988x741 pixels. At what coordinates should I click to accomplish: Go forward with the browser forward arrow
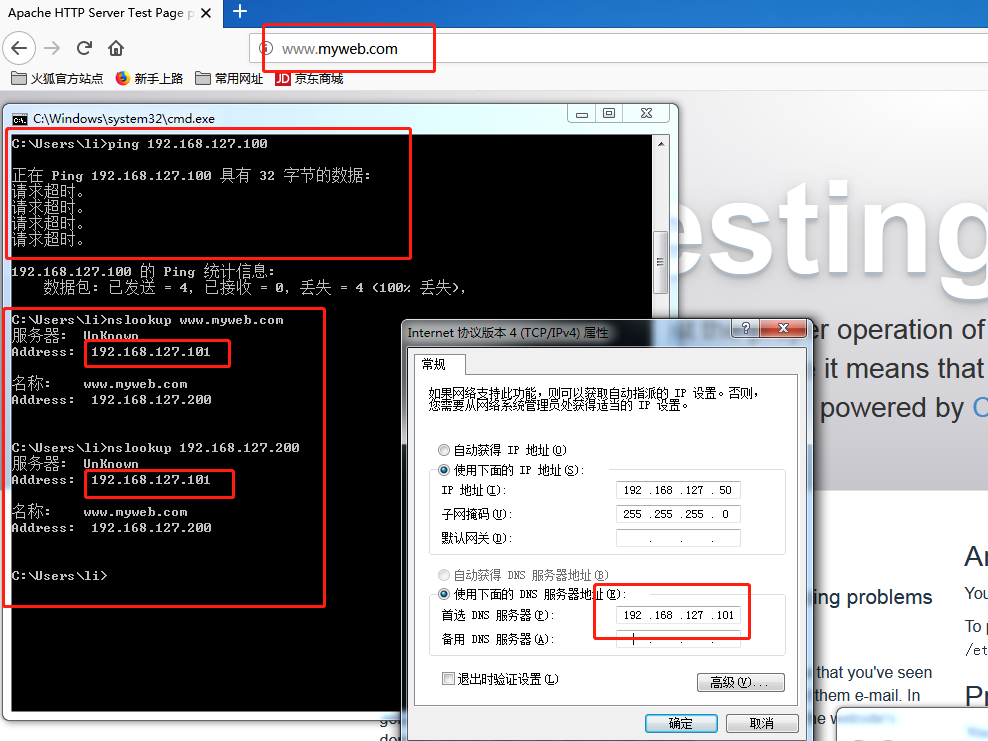point(52,48)
